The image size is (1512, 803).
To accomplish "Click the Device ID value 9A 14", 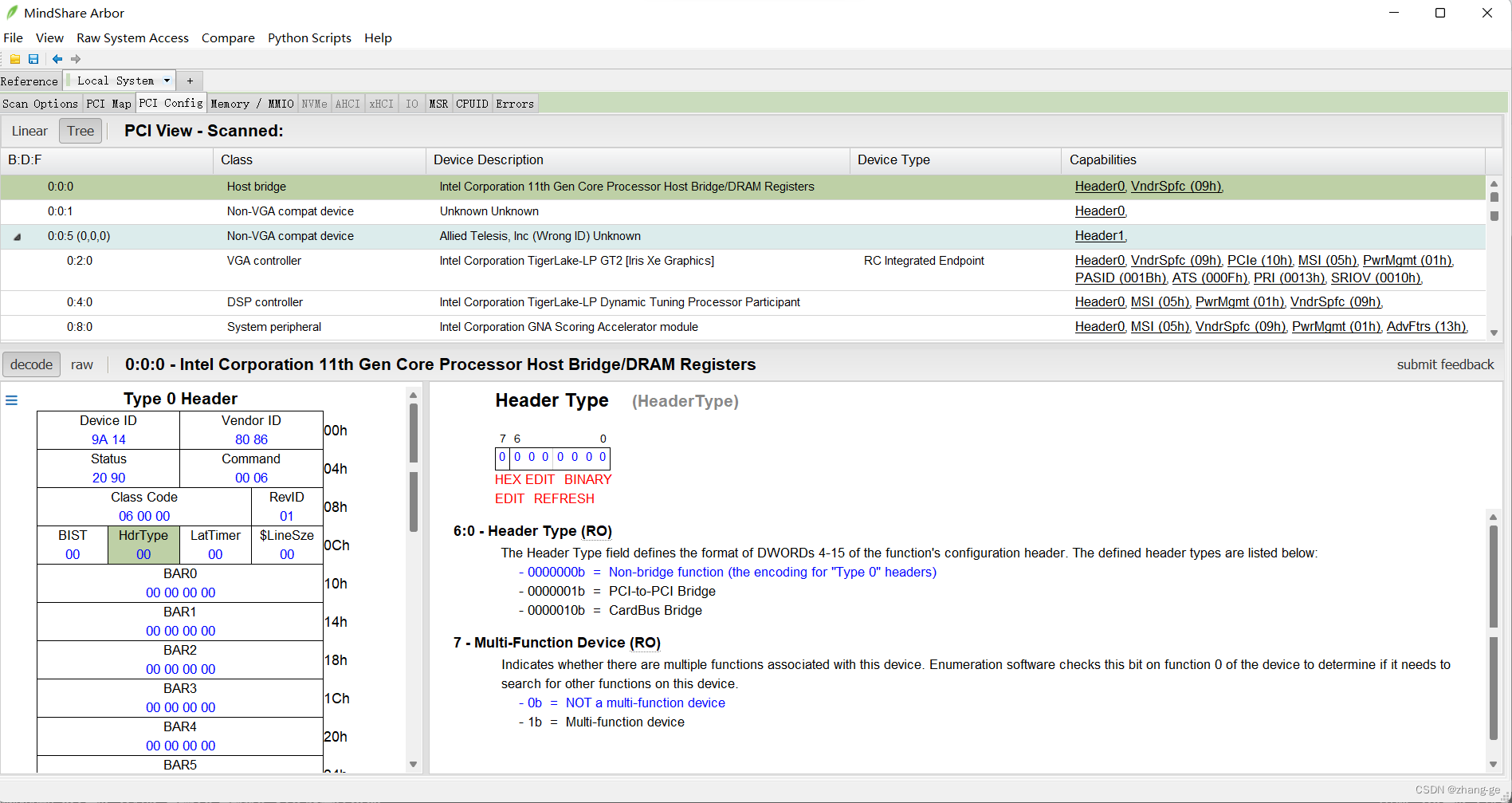I will pyautogui.click(x=108, y=439).
